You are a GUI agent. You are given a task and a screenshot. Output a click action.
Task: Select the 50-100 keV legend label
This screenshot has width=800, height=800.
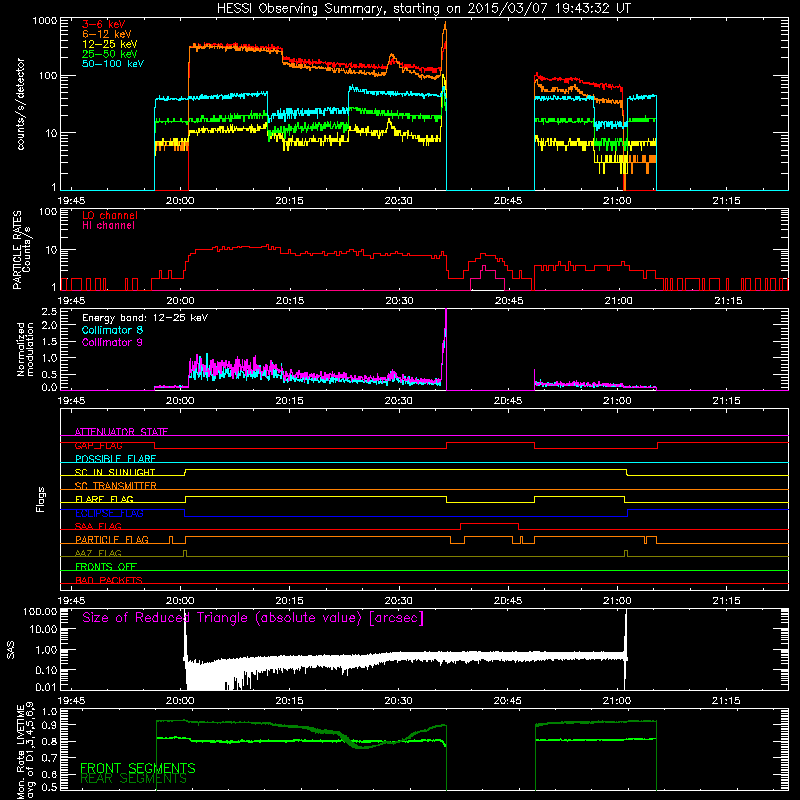113,64
